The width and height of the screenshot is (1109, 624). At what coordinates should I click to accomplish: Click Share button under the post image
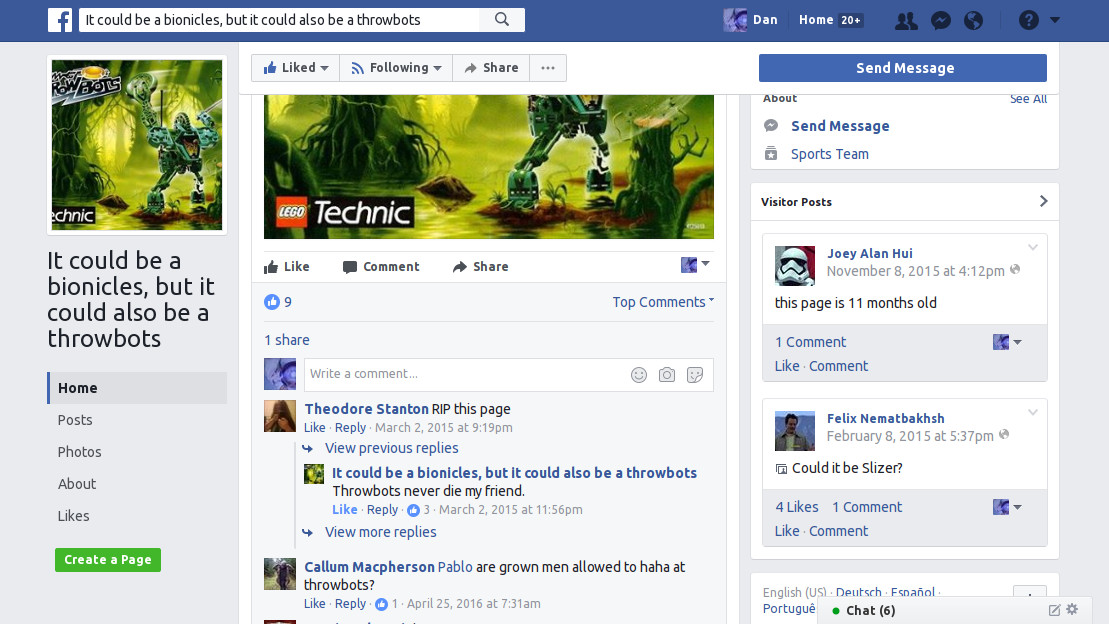click(481, 267)
